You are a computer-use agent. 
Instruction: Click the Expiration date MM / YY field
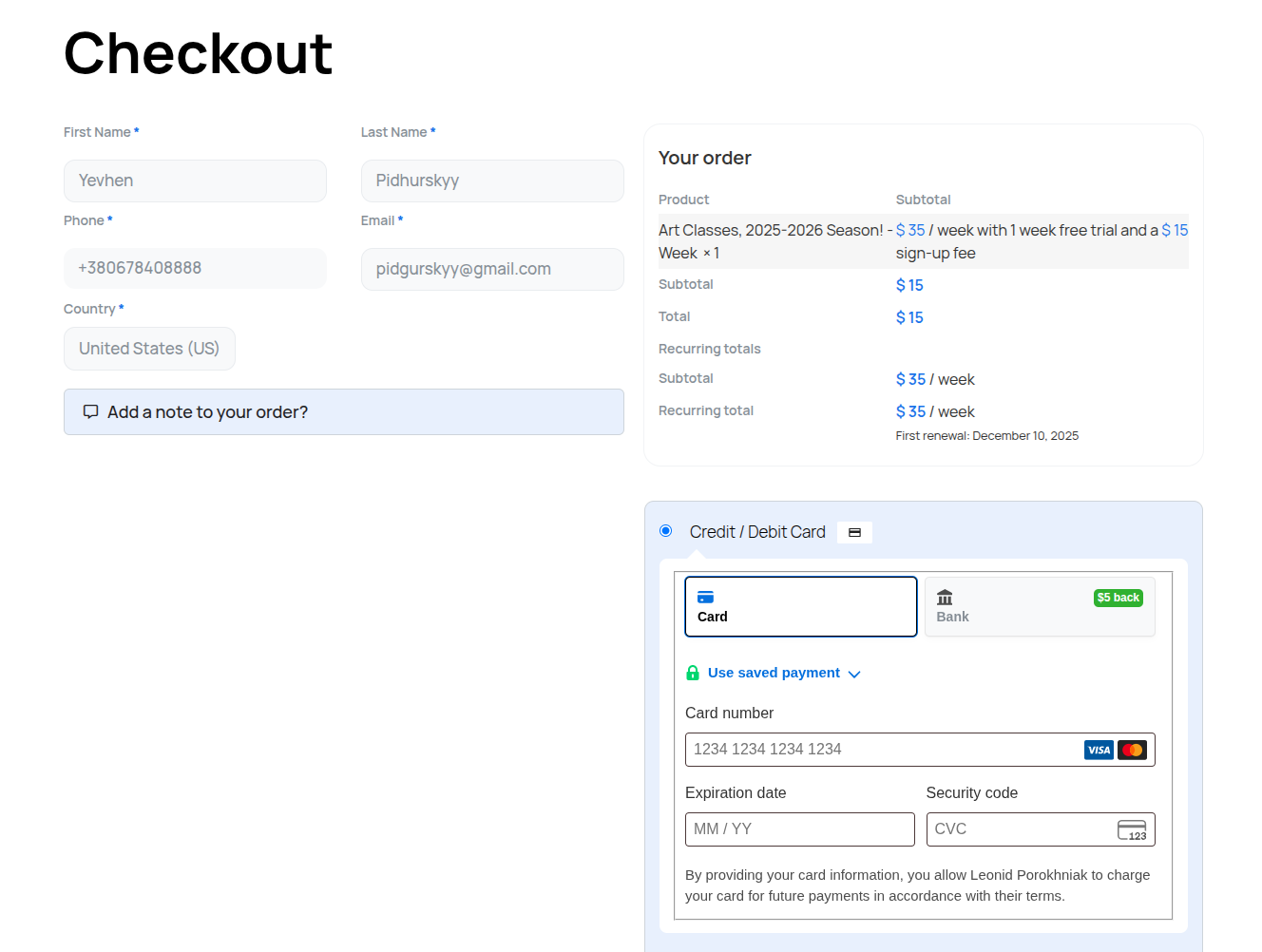[799, 829]
